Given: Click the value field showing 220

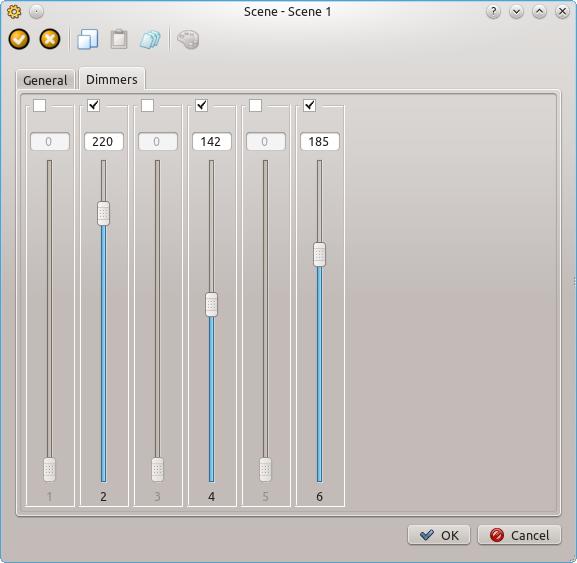Looking at the screenshot, I should coord(104,142).
